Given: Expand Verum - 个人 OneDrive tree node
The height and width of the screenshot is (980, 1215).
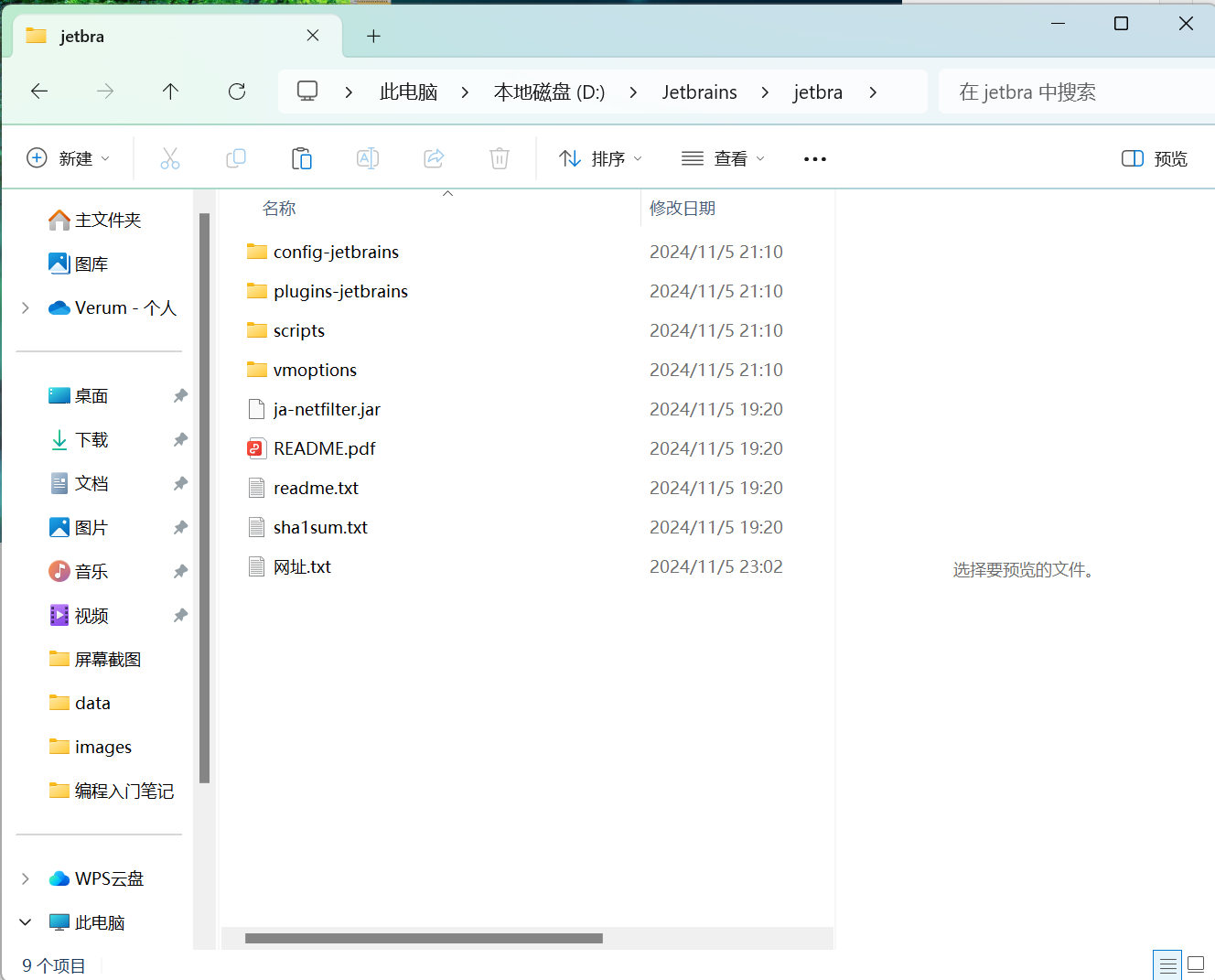Looking at the screenshot, I should tap(26, 308).
